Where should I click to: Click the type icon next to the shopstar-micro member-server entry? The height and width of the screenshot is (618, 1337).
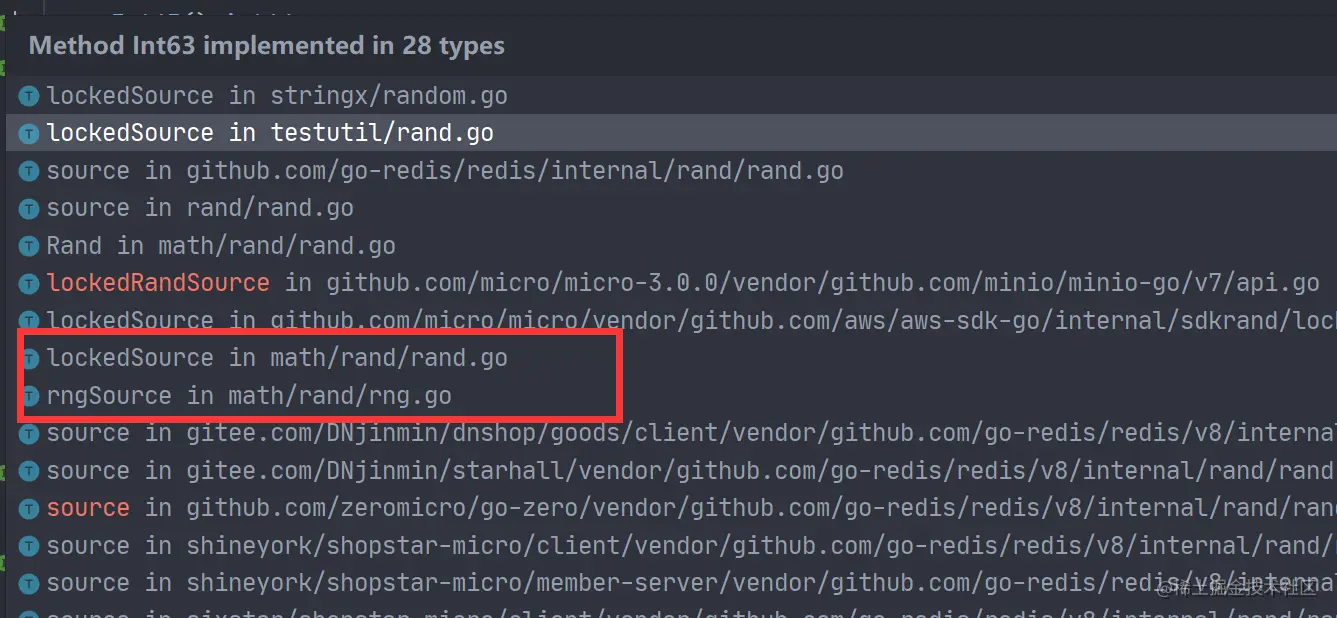(x=28, y=582)
